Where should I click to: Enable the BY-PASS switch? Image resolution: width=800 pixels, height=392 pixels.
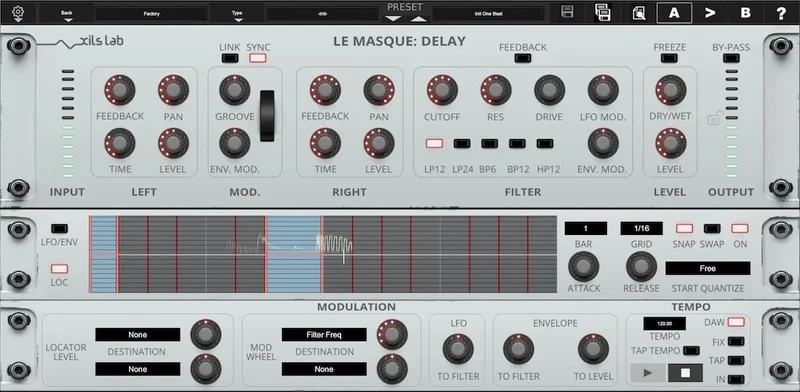(x=731, y=58)
